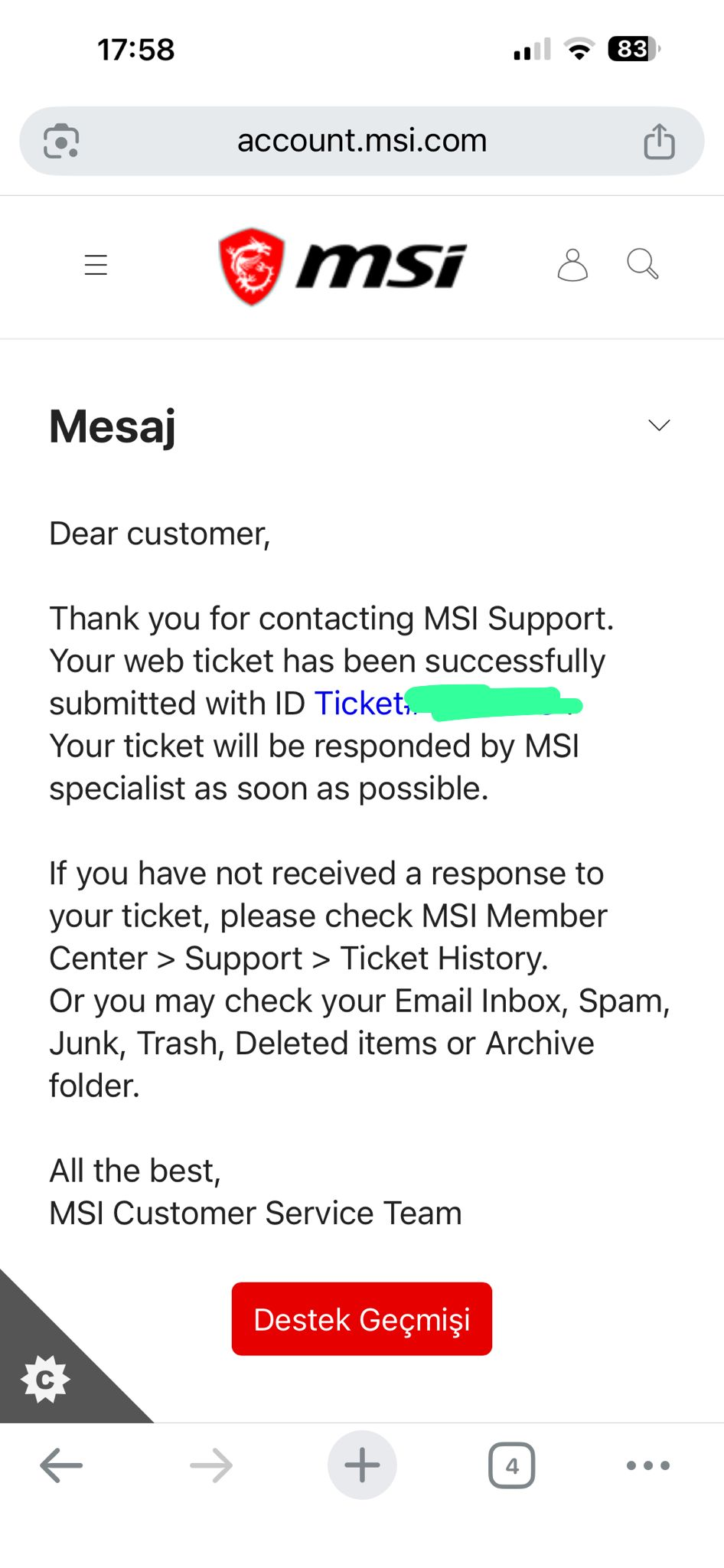Collapse the Mesaj section chevron

[659, 425]
